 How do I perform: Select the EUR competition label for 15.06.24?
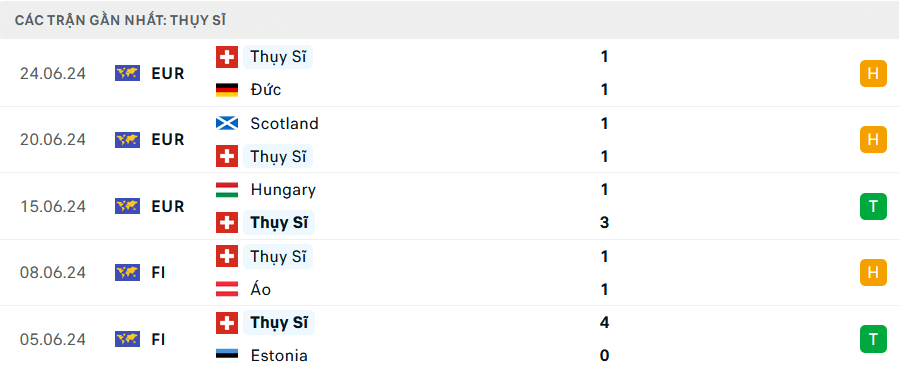[x=168, y=207]
